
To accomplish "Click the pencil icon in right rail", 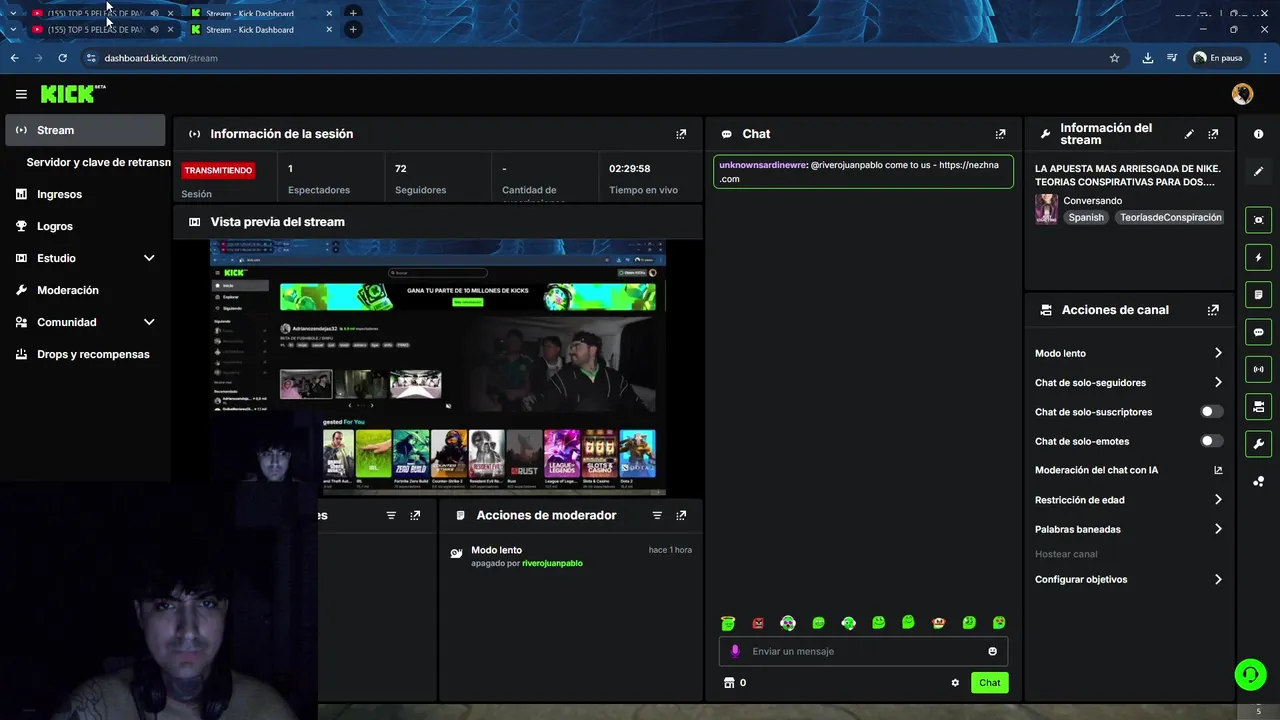I will point(1259,171).
